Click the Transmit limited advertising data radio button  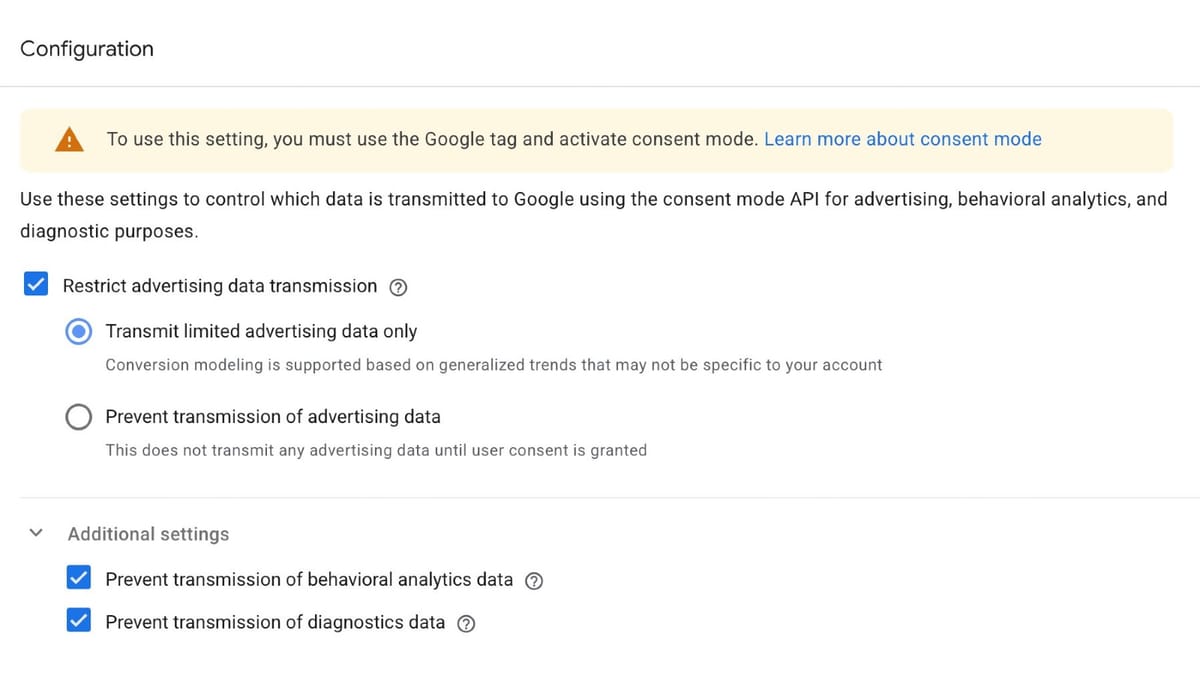(x=79, y=331)
